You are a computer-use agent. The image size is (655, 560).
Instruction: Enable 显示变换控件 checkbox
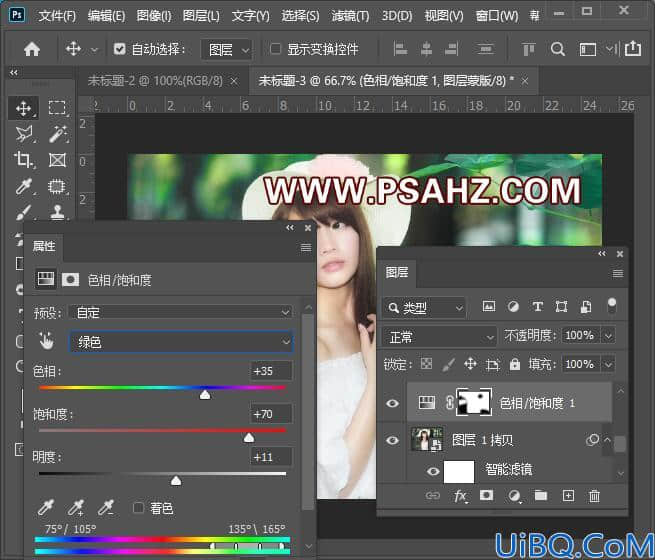point(275,49)
